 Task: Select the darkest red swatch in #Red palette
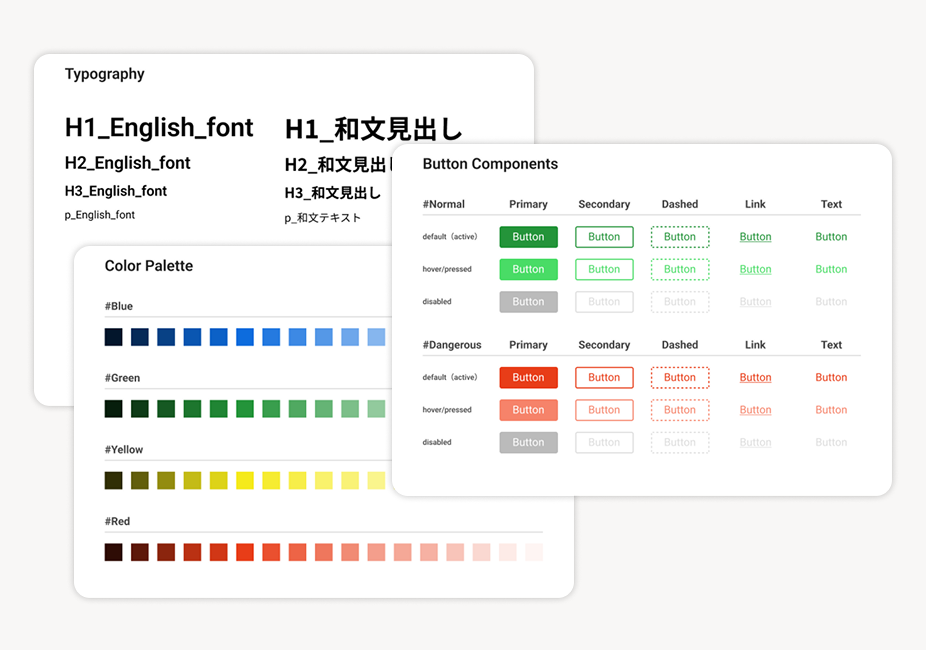[x=112, y=551]
